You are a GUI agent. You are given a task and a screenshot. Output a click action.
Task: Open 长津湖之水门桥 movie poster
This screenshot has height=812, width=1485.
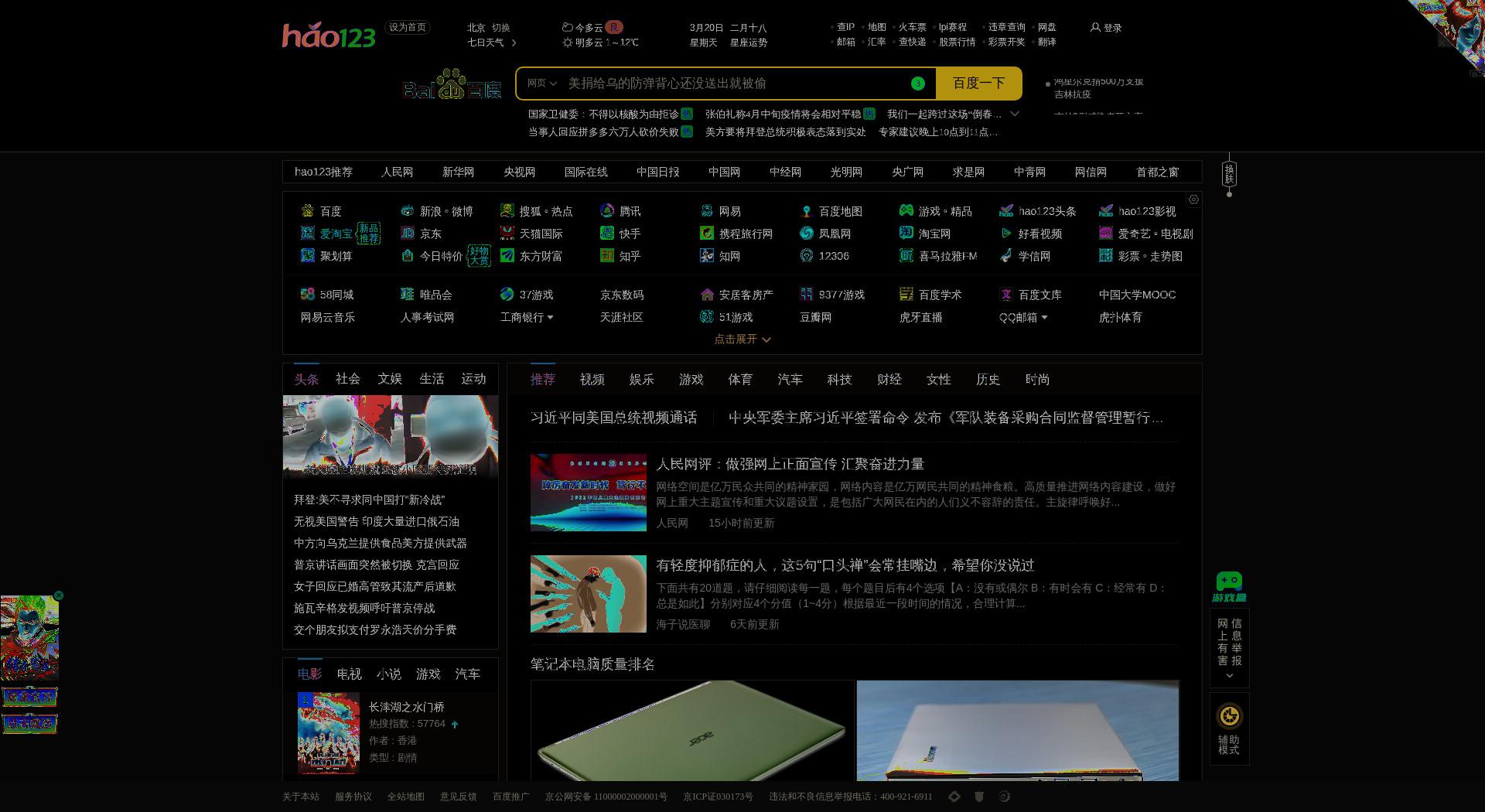(329, 733)
